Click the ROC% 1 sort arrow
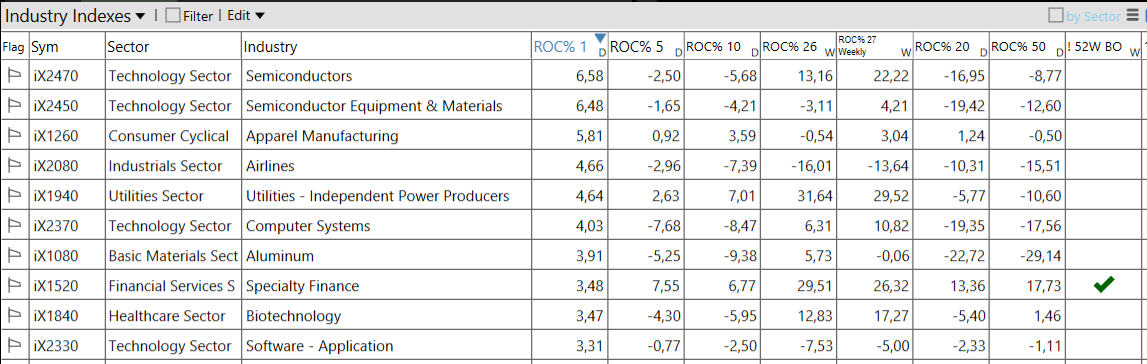Viewport: 1147px width, 364px height. (601, 38)
